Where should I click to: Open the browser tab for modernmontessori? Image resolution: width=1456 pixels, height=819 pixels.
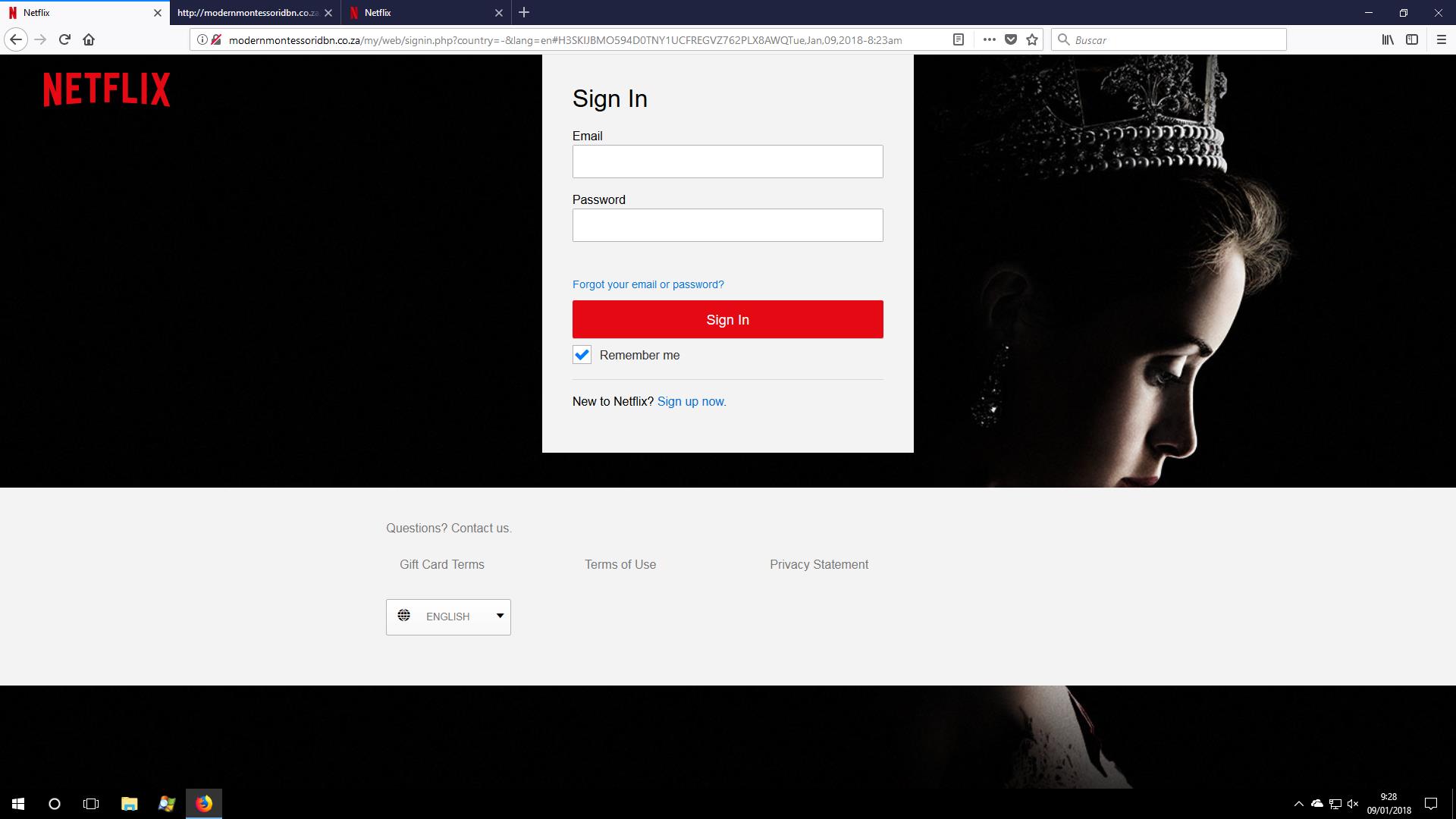click(x=247, y=12)
